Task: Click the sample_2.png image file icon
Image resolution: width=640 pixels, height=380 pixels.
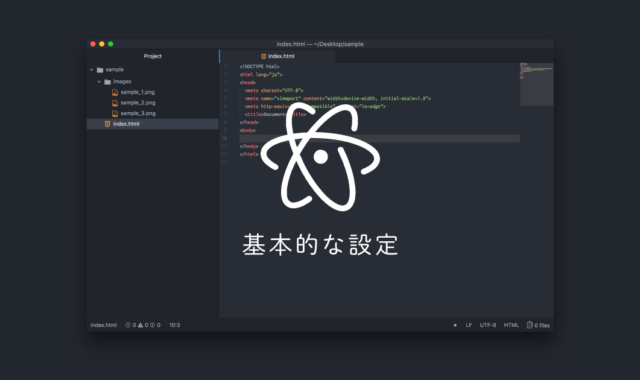Action: [115, 103]
